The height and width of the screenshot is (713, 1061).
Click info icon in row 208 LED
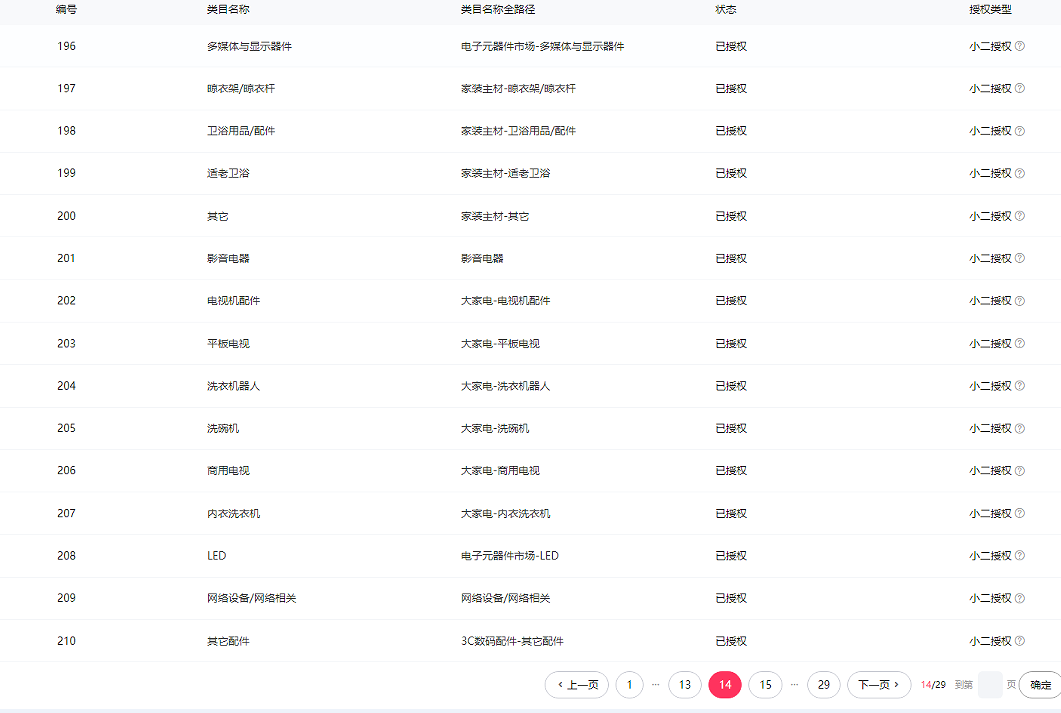click(x=1020, y=556)
